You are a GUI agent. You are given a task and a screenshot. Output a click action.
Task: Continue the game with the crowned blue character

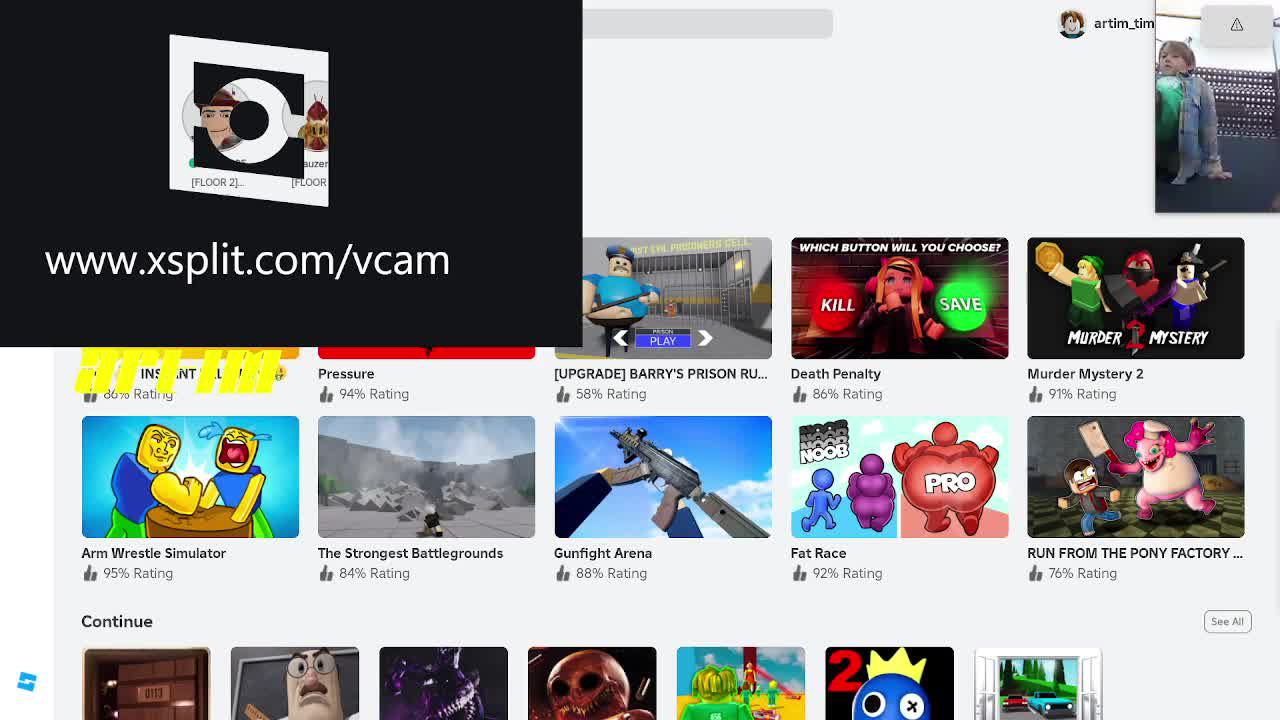click(889, 684)
